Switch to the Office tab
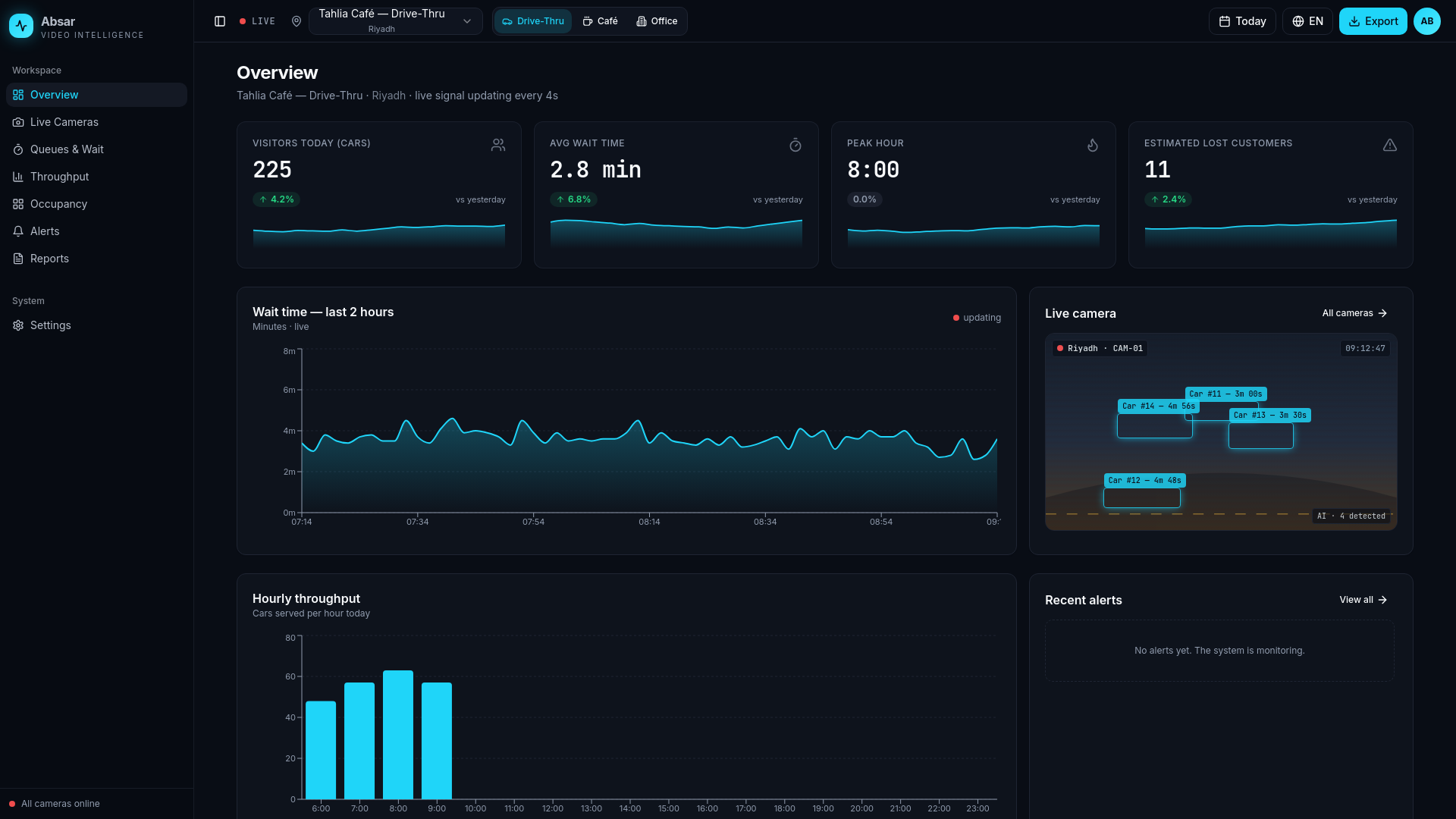 tap(657, 21)
